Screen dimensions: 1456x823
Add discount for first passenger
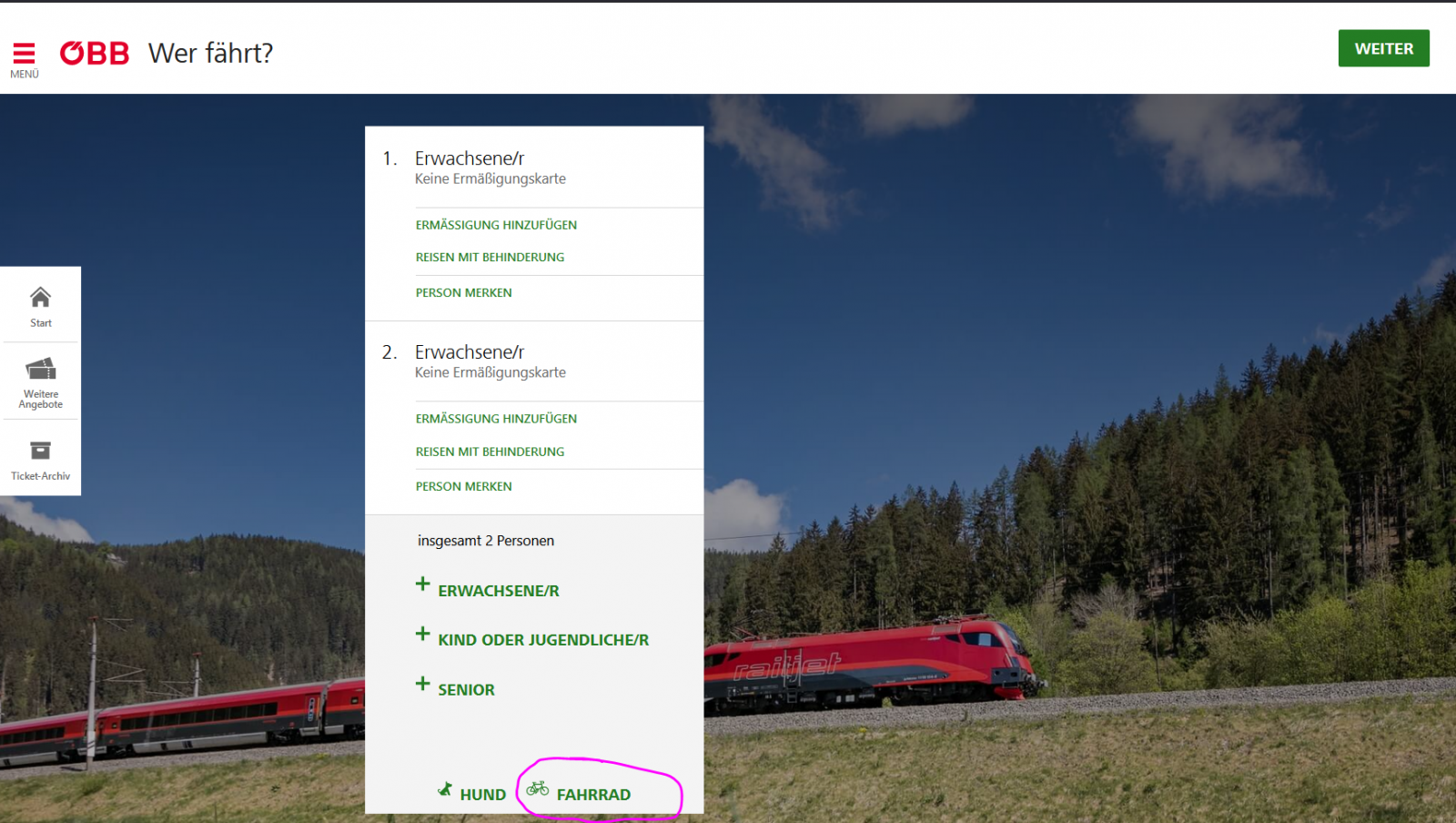[496, 225]
